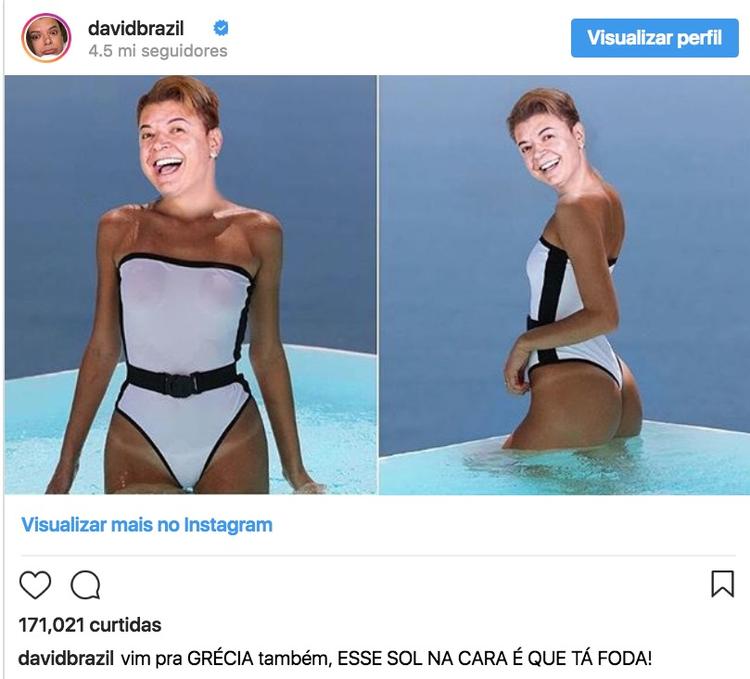The image size is (750, 679).
Task: Save the post with the bookmark icon
Action: pyautogui.click(x=722, y=583)
